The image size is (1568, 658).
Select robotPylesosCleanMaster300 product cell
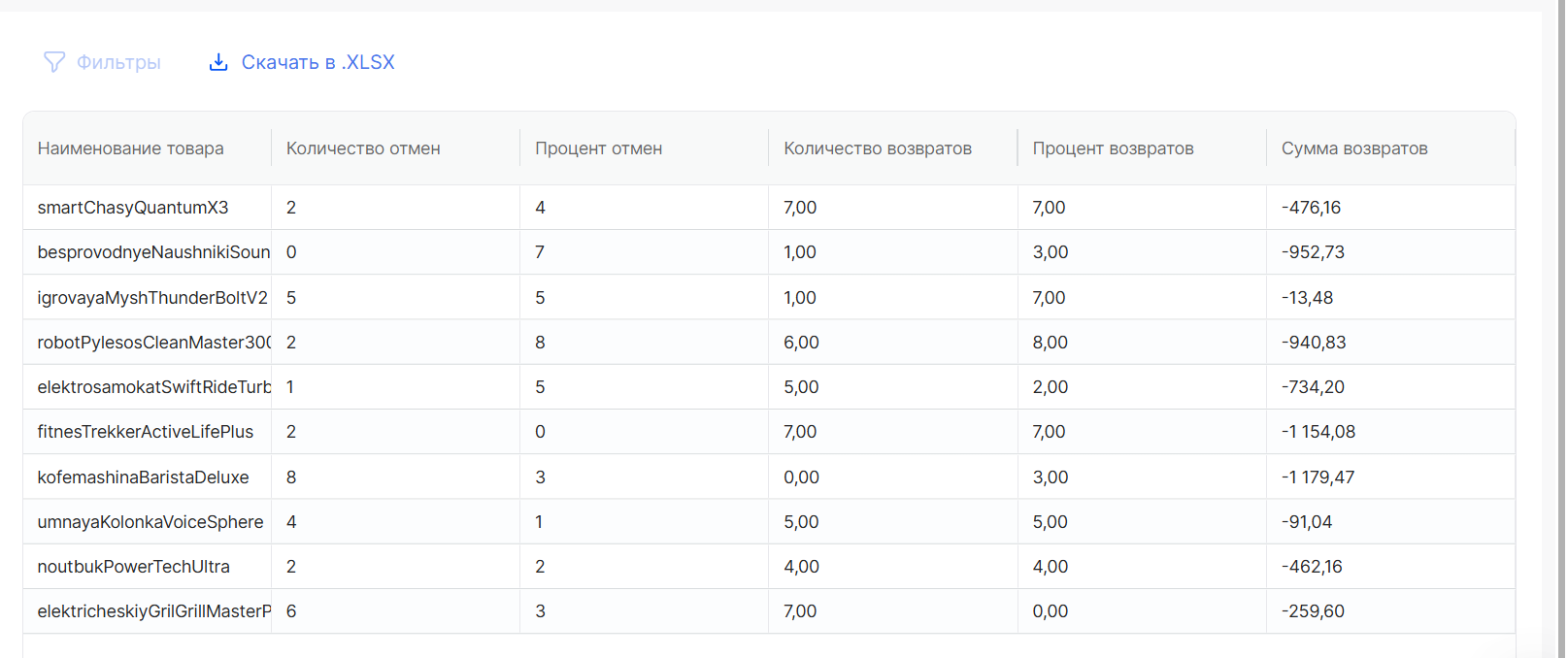pyautogui.click(x=153, y=343)
